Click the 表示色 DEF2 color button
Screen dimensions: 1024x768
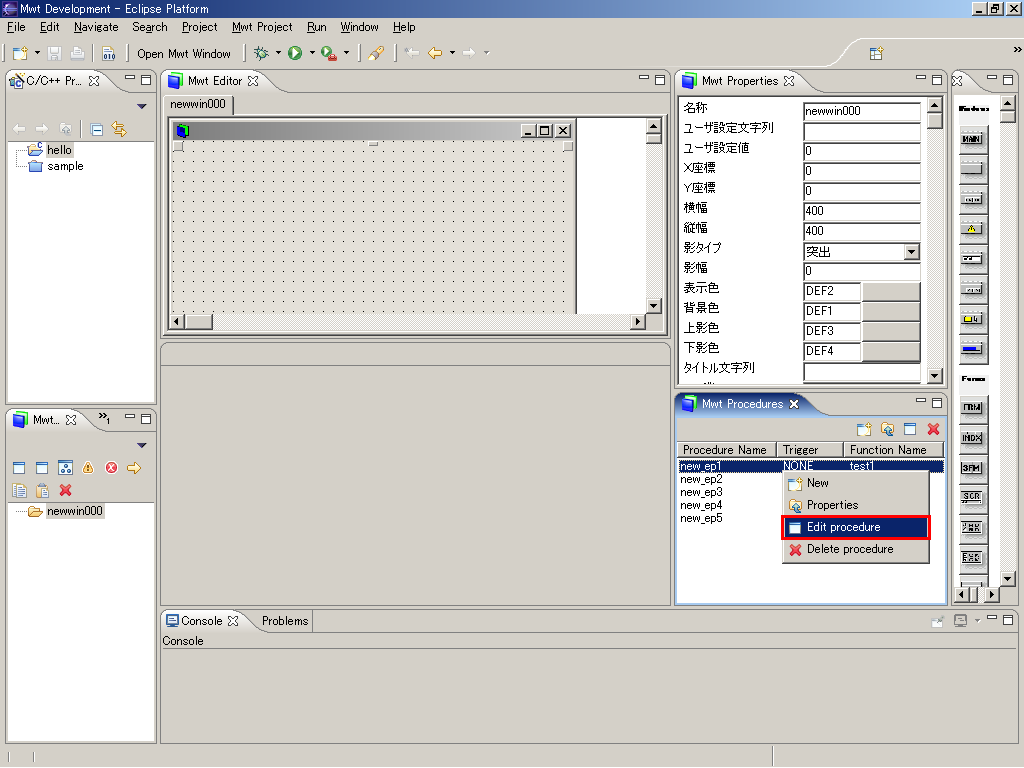point(891,291)
